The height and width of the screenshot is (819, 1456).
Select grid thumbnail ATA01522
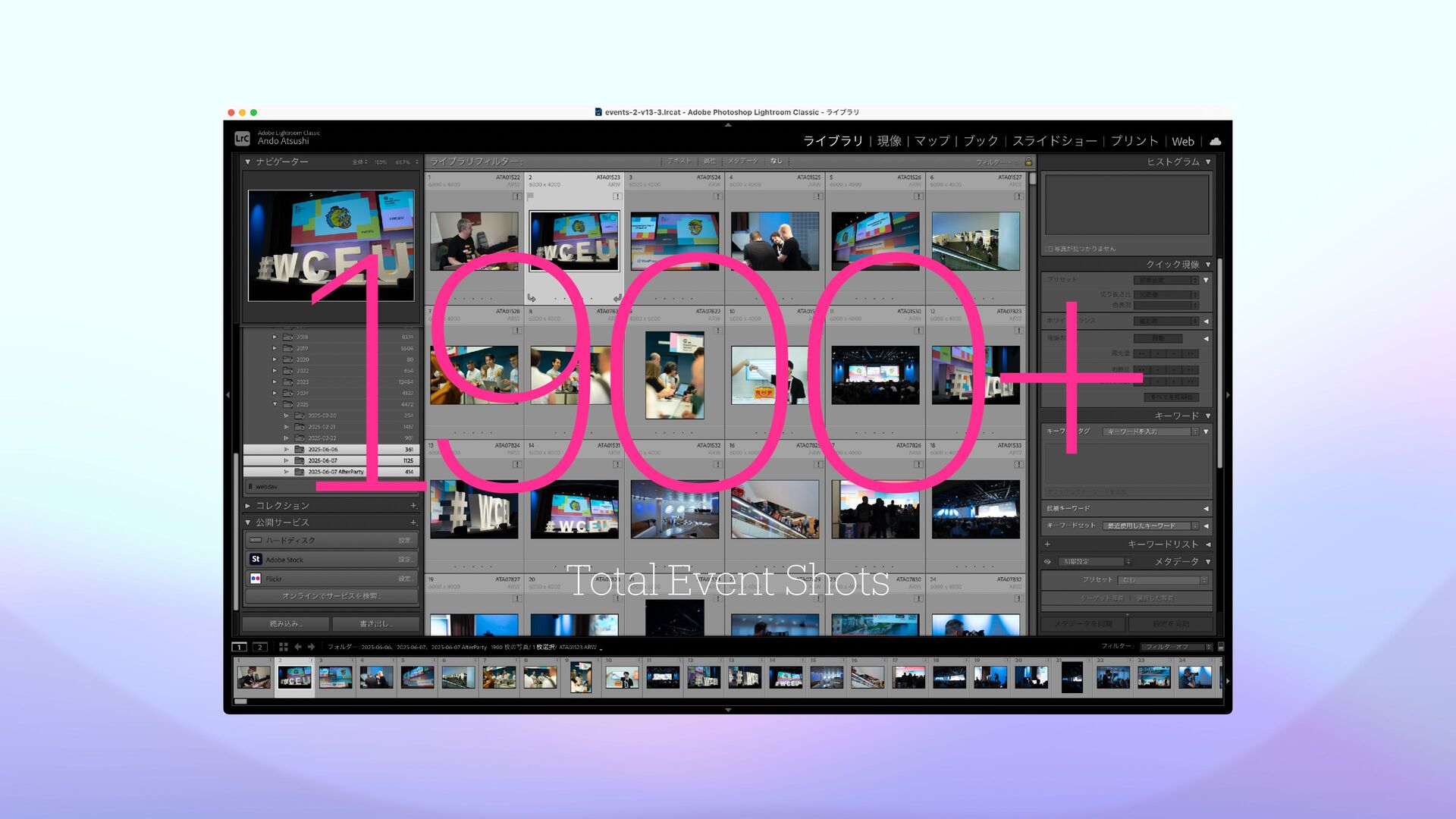point(474,241)
